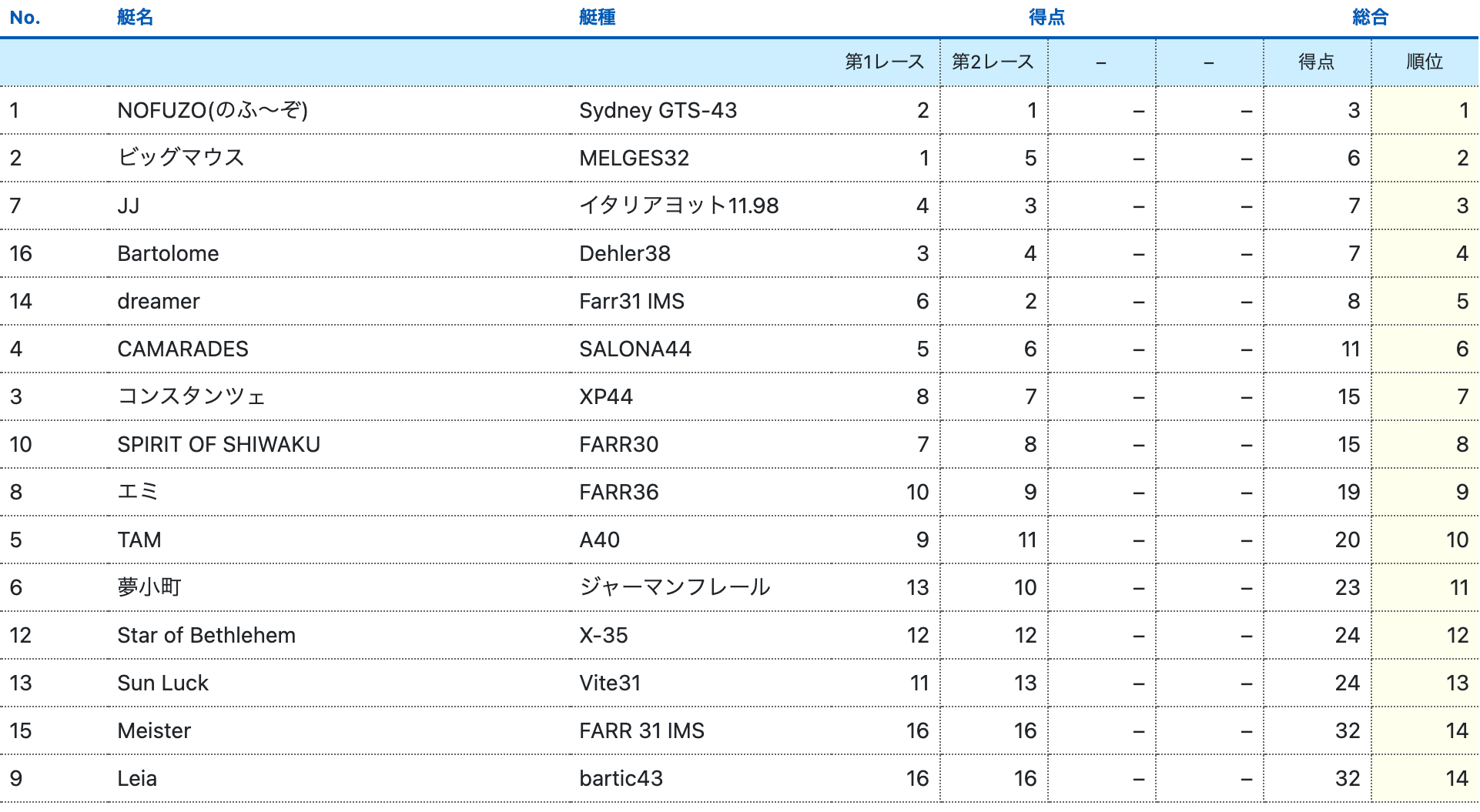Click the 順位 sub-header
Screen dimensions: 1480x812
pyautogui.click(x=1424, y=62)
